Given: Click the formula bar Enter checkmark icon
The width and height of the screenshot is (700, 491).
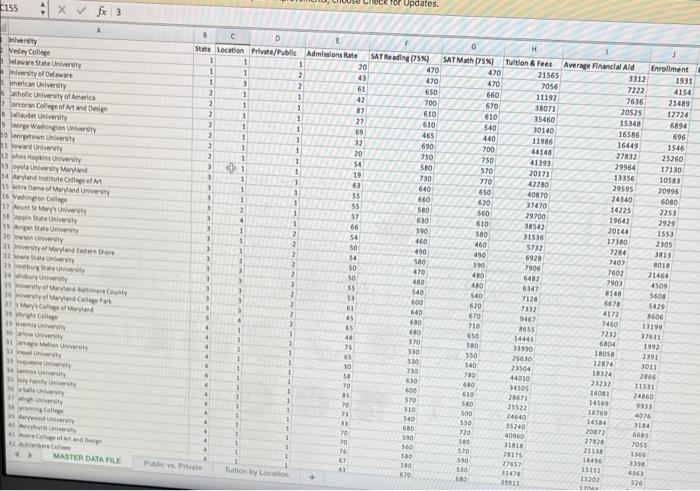Looking at the screenshot, I should 81,10.
